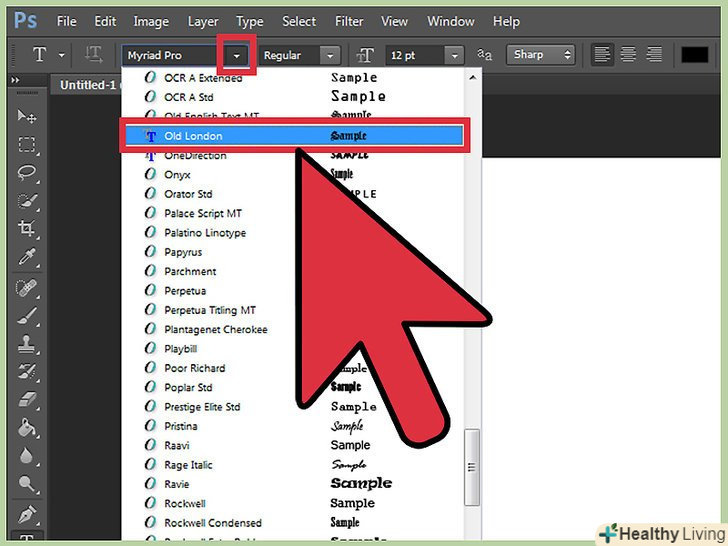Viewport: 728px width, 546px height.
Task: Click the black text color swatch
Action: (x=695, y=55)
